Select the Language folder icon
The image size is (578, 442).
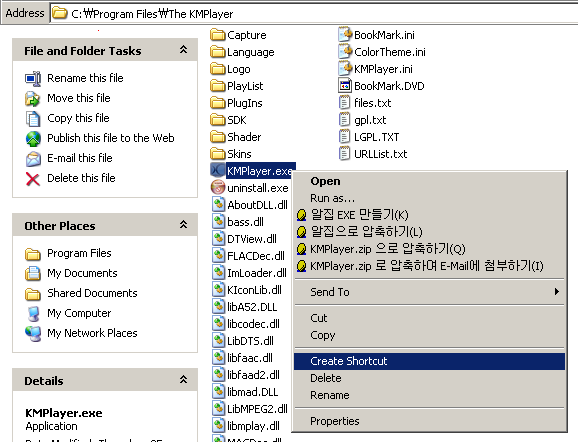[x=217, y=52]
